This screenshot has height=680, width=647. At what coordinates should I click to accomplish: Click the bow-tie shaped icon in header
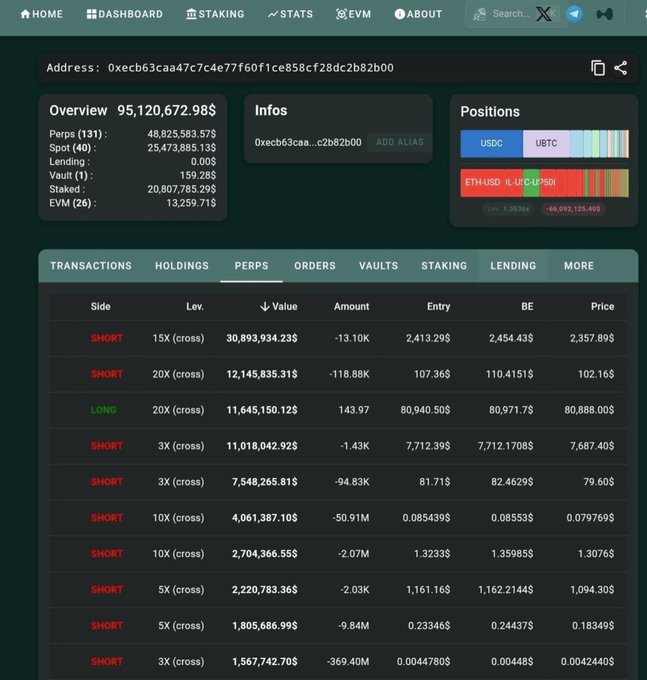pyautogui.click(x=605, y=14)
